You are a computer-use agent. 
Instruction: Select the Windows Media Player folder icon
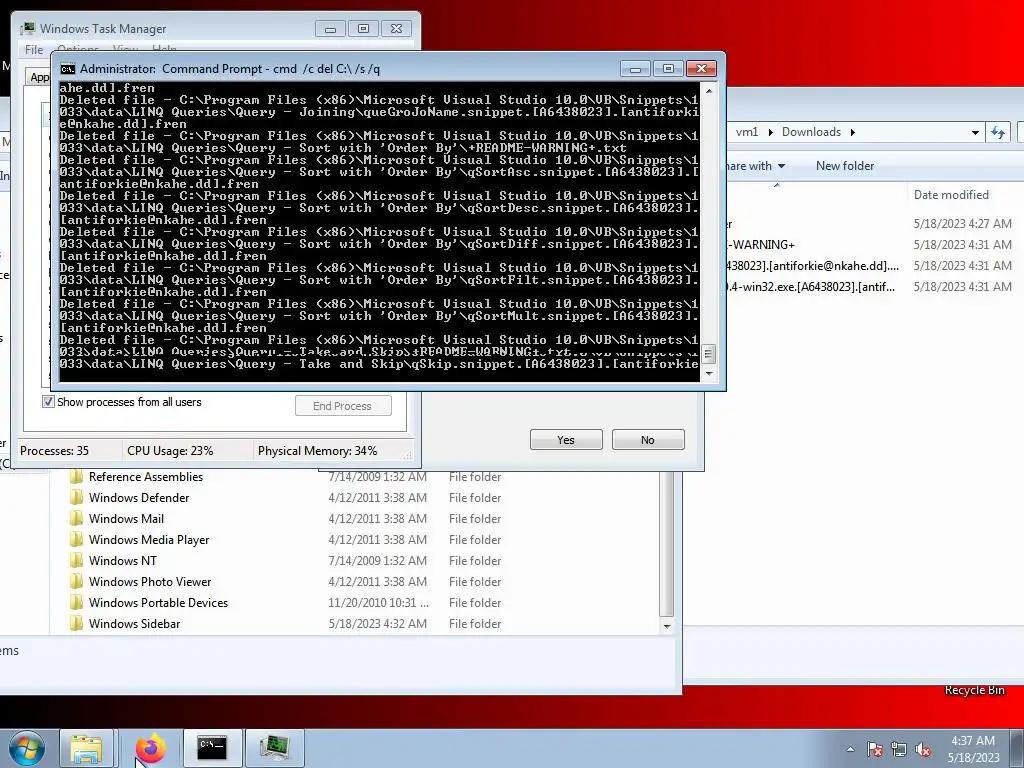click(76, 539)
